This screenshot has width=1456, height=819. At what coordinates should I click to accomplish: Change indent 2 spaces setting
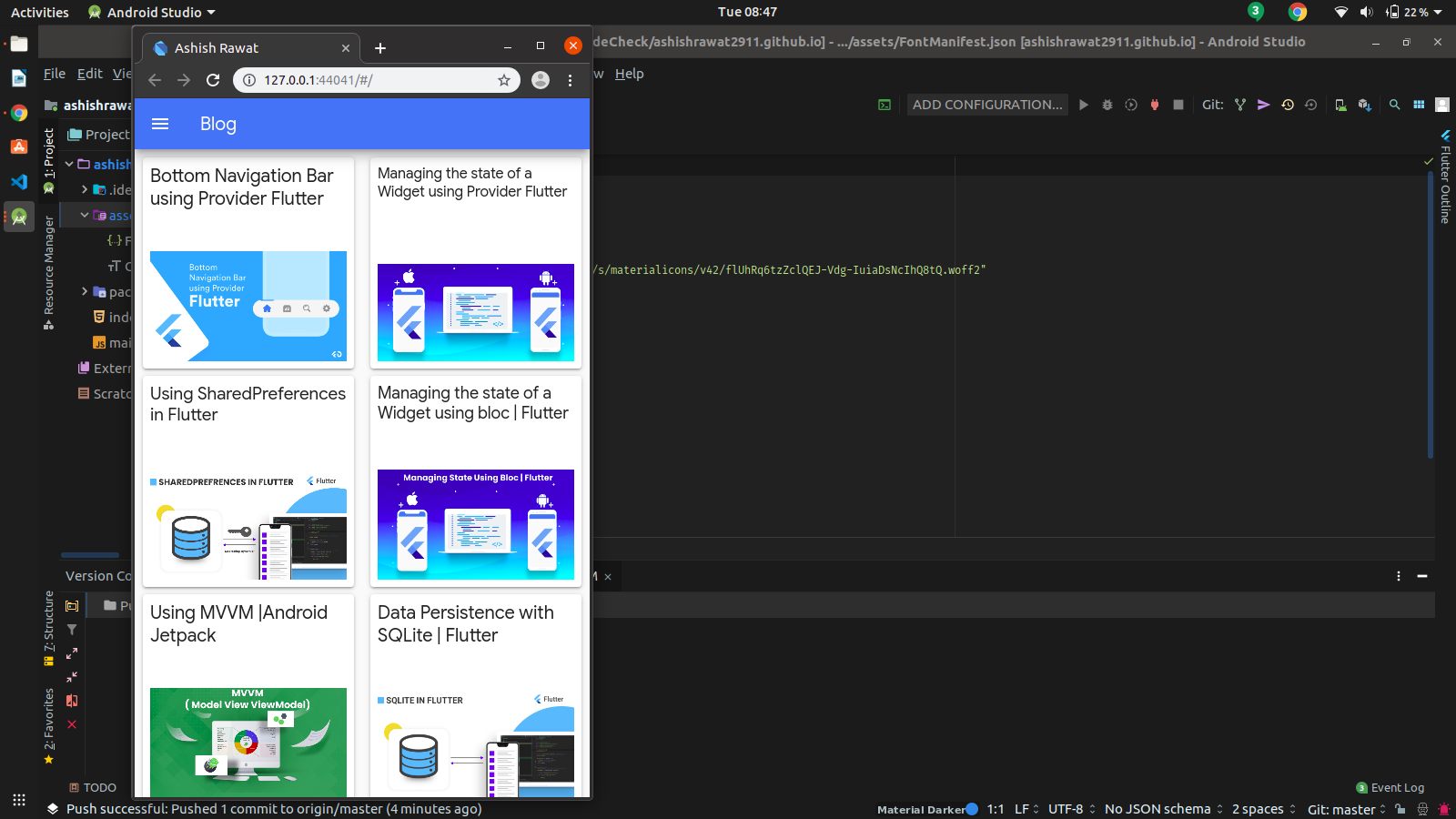[x=1264, y=809]
